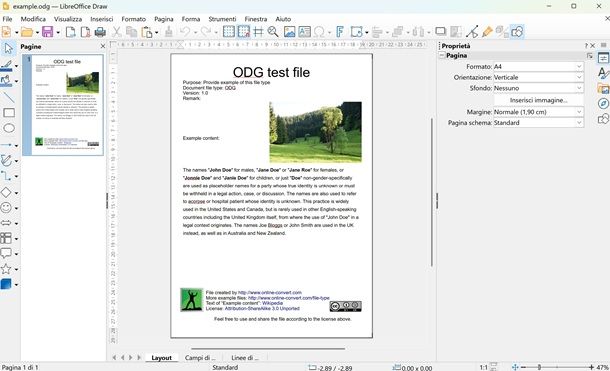This screenshot has width=610, height=371.
Task: Open the Strumenti menu
Action: click(x=222, y=19)
